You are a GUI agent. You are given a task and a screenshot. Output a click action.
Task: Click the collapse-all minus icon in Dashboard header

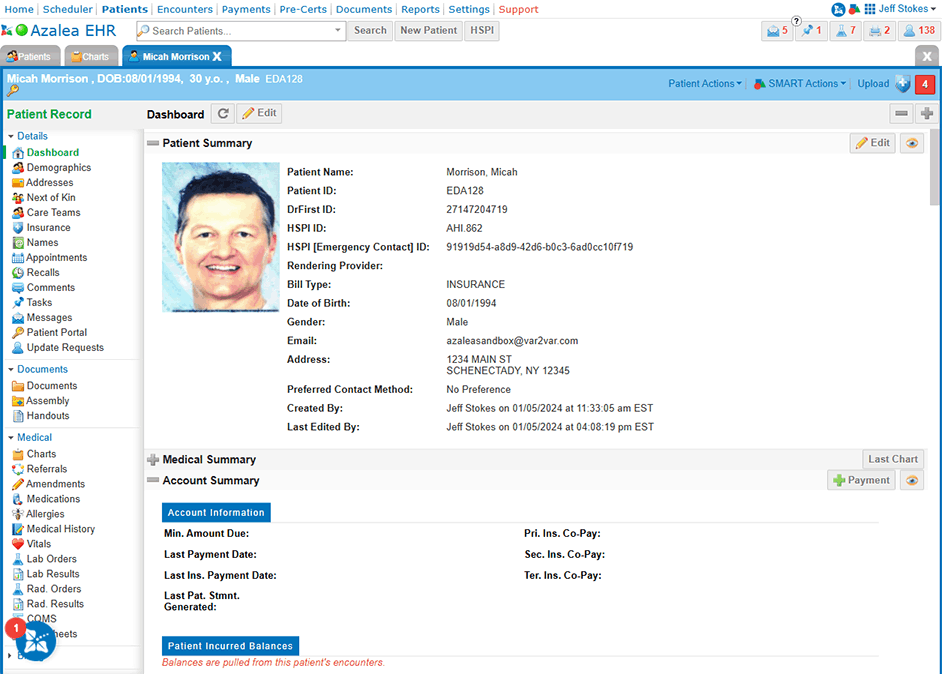coord(902,114)
